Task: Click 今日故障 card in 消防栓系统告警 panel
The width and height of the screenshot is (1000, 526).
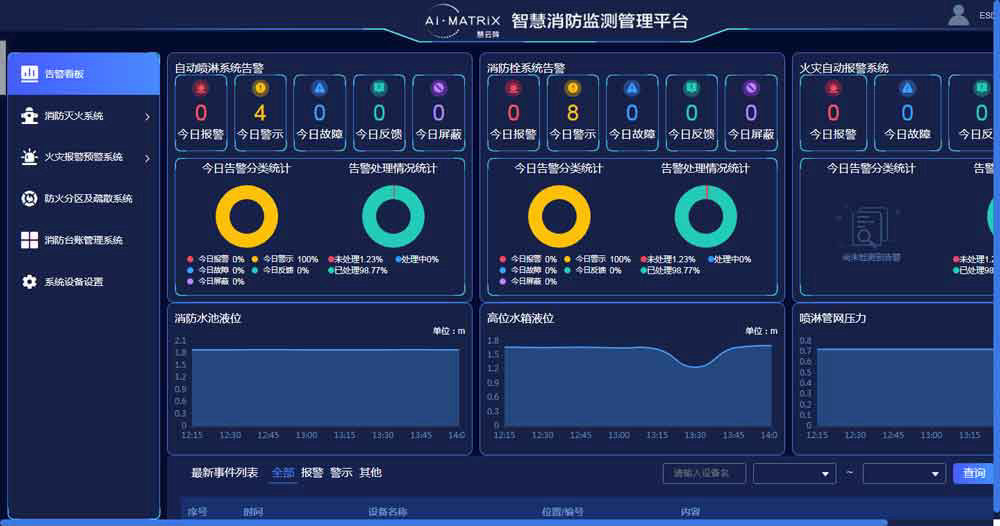Action: click(x=632, y=111)
